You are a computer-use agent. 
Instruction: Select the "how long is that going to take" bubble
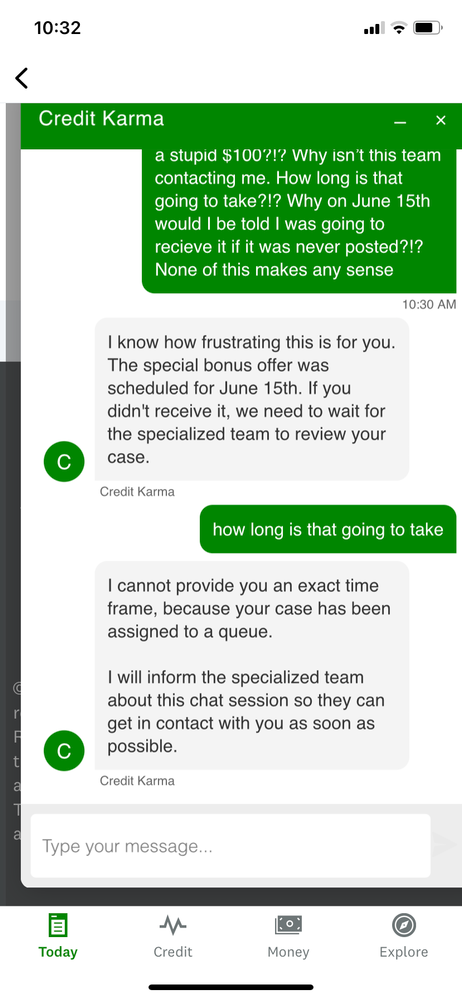tap(328, 529)
